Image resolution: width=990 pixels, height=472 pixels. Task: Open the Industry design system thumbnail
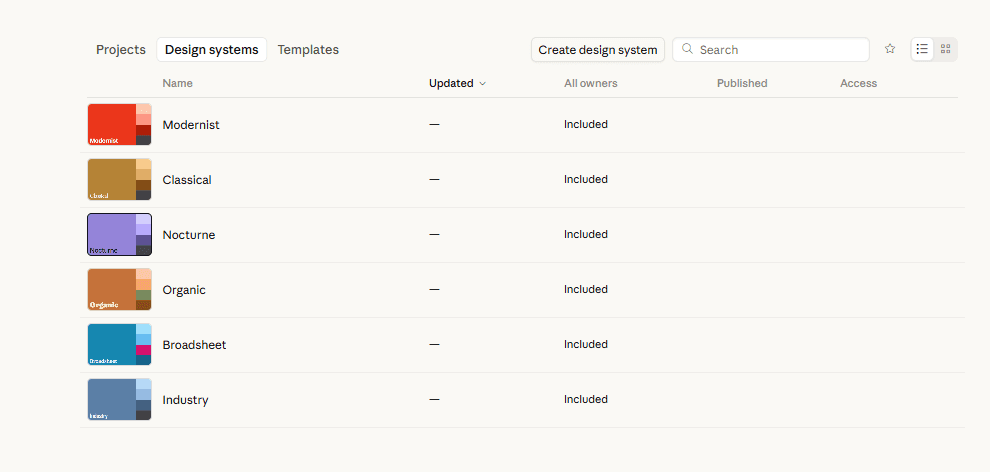[x=119, y=399]
